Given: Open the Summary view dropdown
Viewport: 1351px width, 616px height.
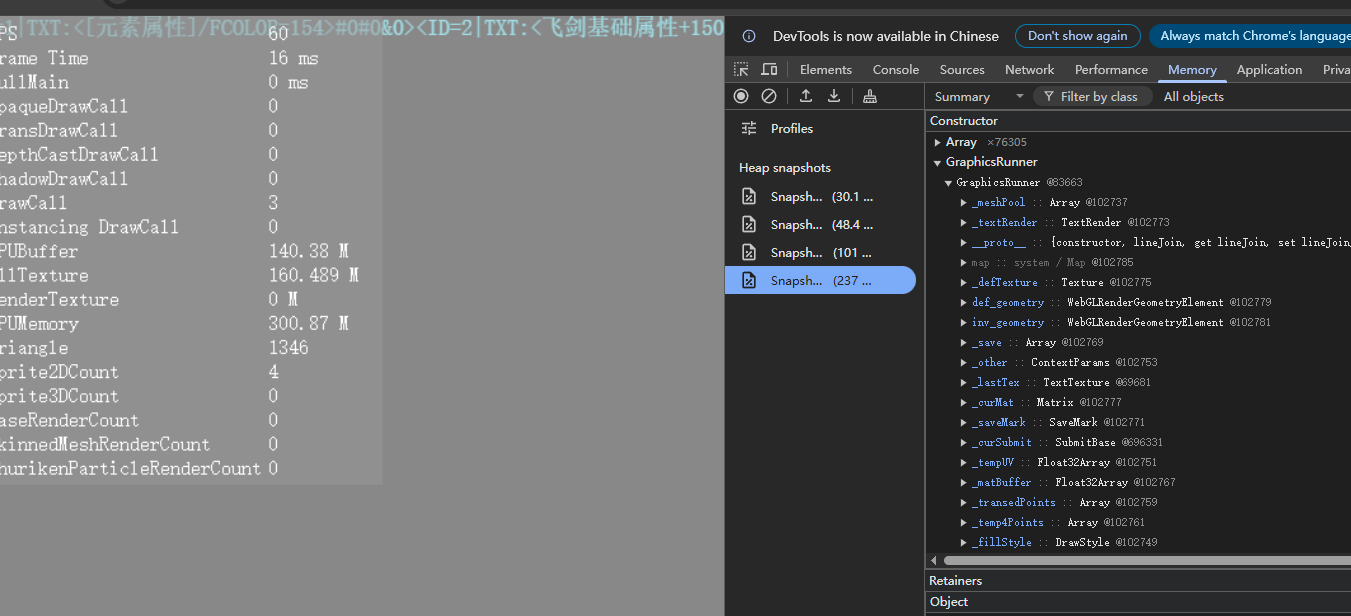Looking at the screenshot, I should tap(978, 97).
